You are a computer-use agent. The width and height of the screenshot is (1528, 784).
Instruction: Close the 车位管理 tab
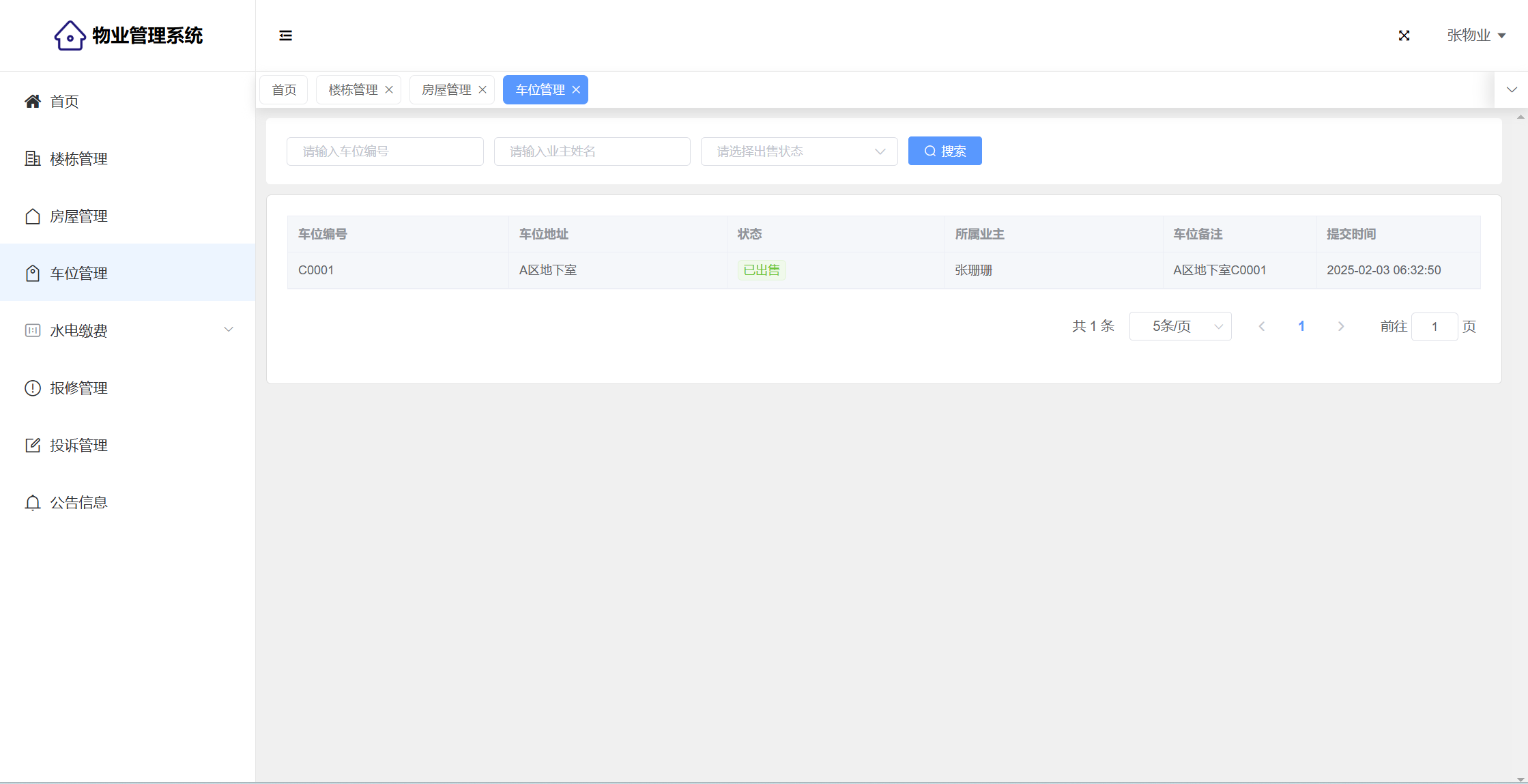tap(576, 90)
